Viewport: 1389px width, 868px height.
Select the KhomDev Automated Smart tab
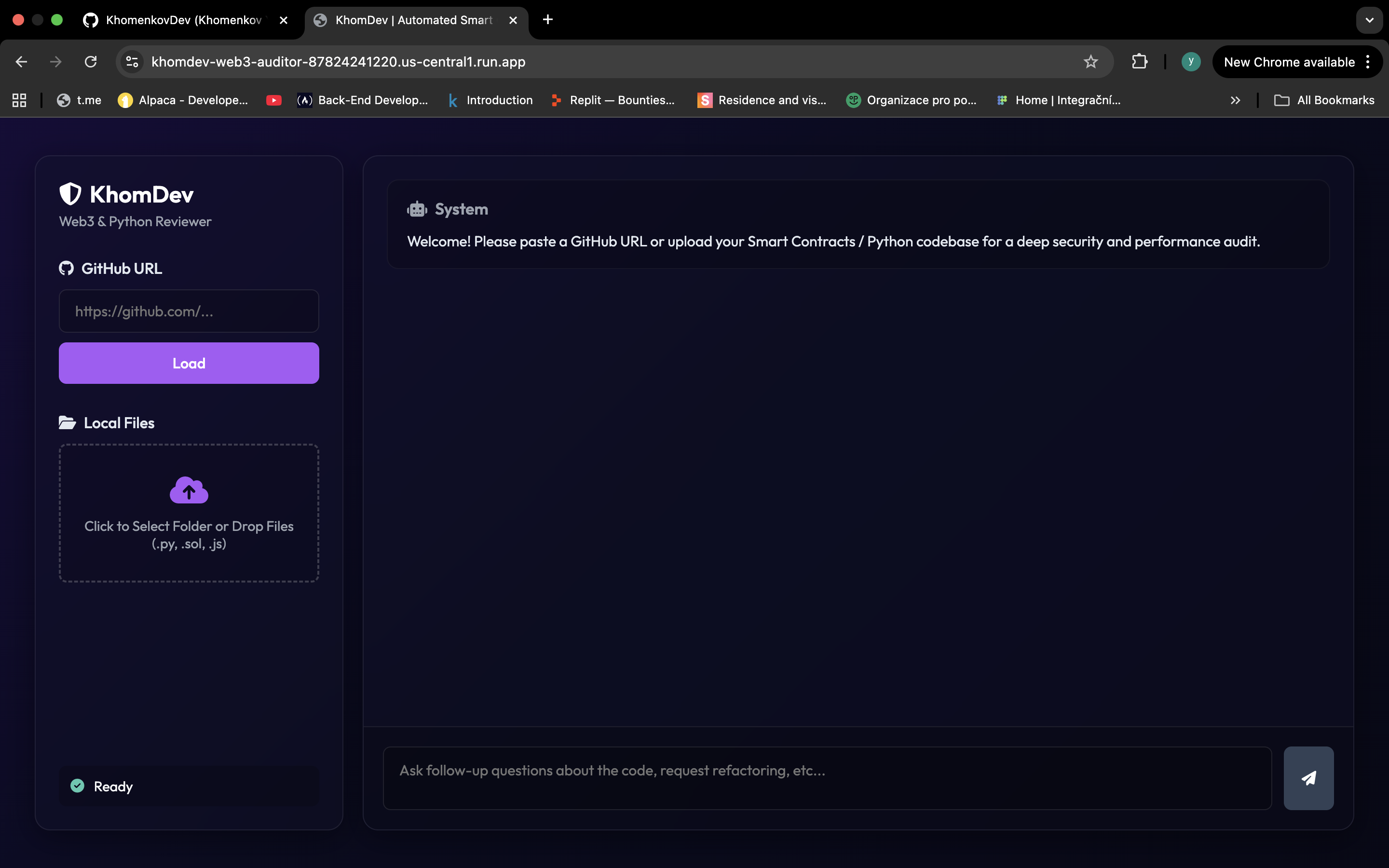[416, 20]
